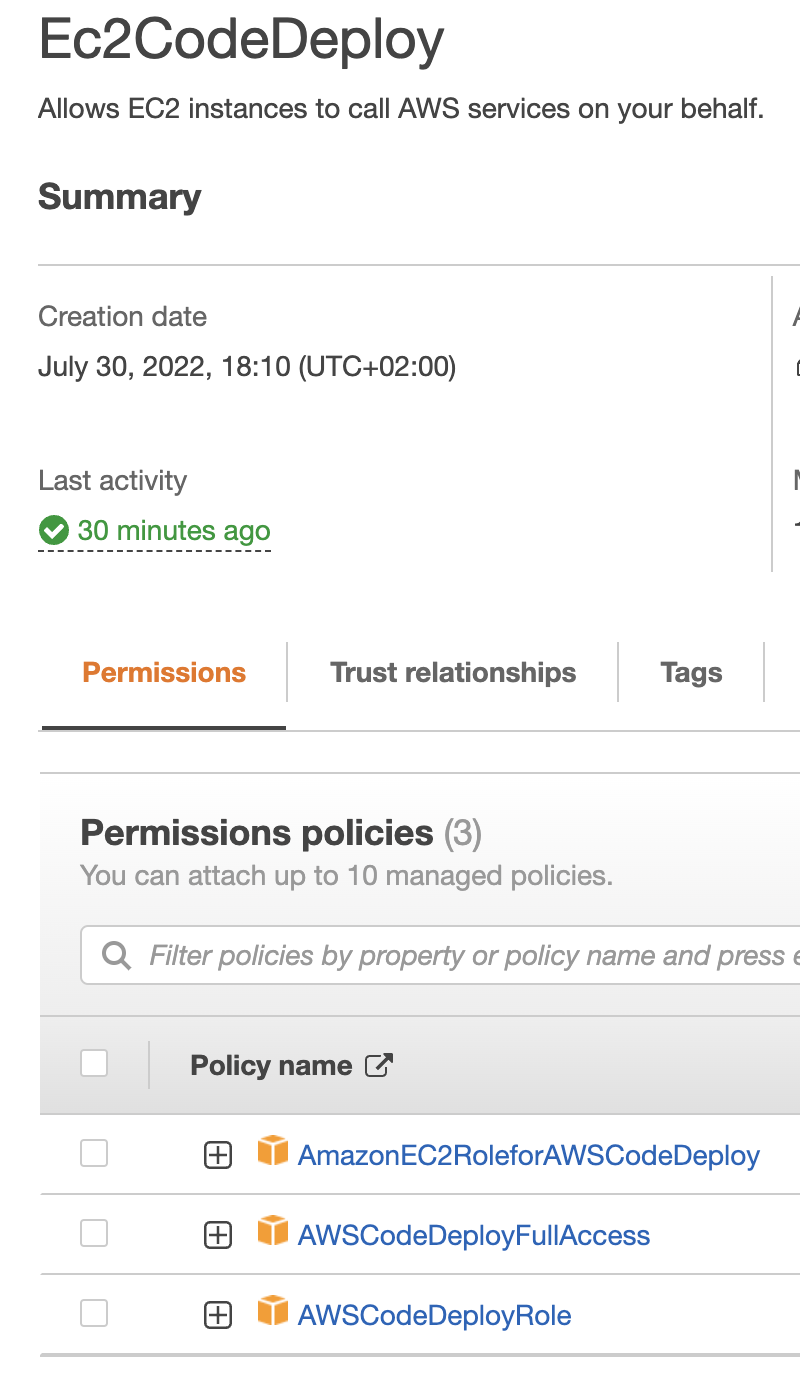Click the orange AWSCodeDeployRole policy box icon
This screenshot has height=1392, width=800.
(x=272, y=1311)
